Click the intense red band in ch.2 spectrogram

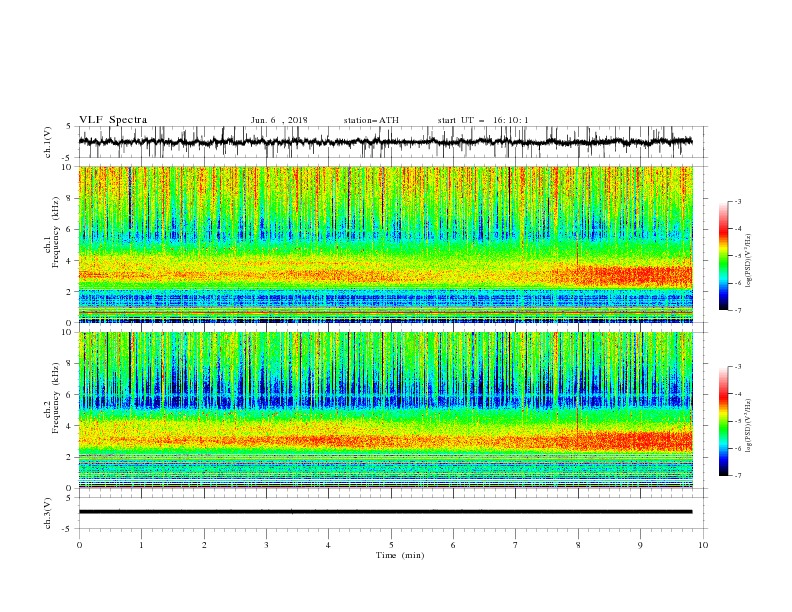(x=634, y=440)
